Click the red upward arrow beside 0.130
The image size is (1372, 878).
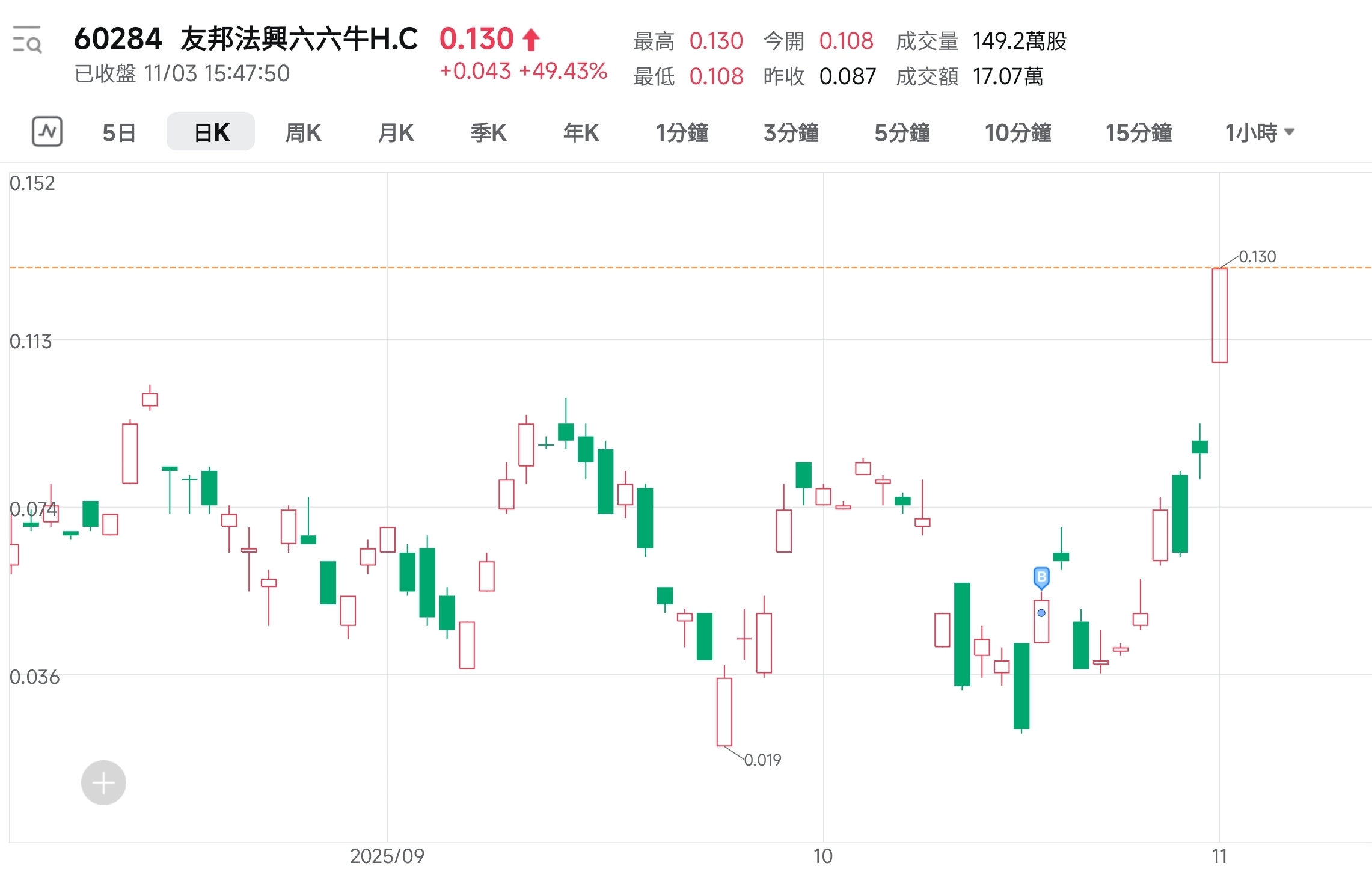(530, 38)
